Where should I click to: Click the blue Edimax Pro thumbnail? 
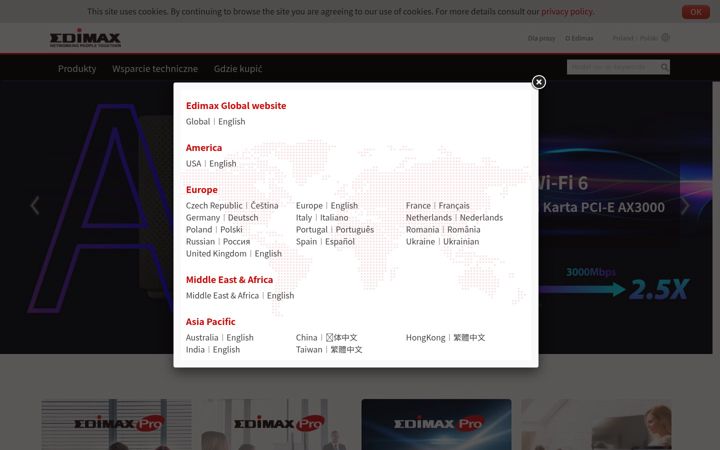pyautogui.click(x=436, y=424)
